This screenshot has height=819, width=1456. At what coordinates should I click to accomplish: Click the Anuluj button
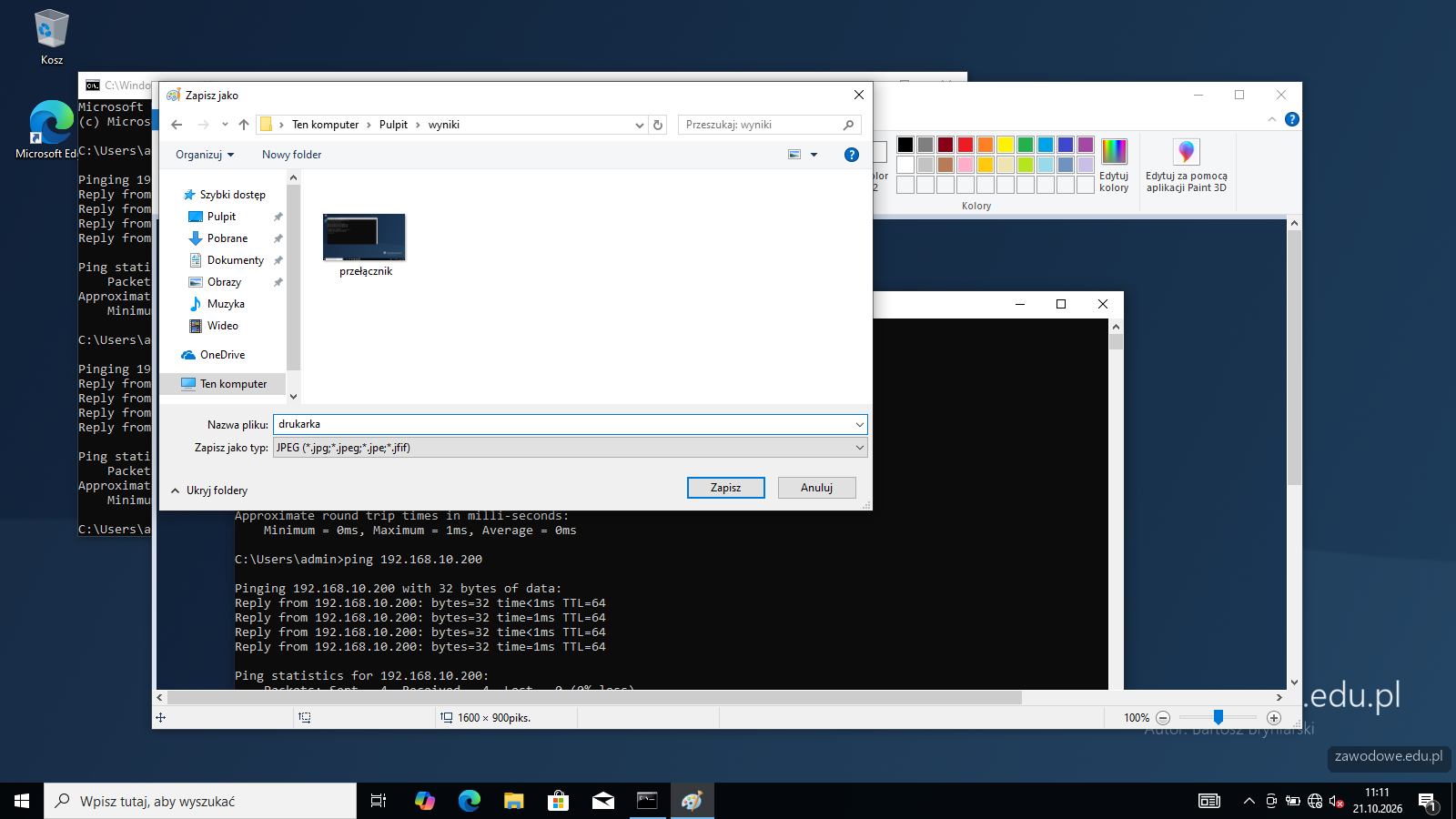coord(816,488)
